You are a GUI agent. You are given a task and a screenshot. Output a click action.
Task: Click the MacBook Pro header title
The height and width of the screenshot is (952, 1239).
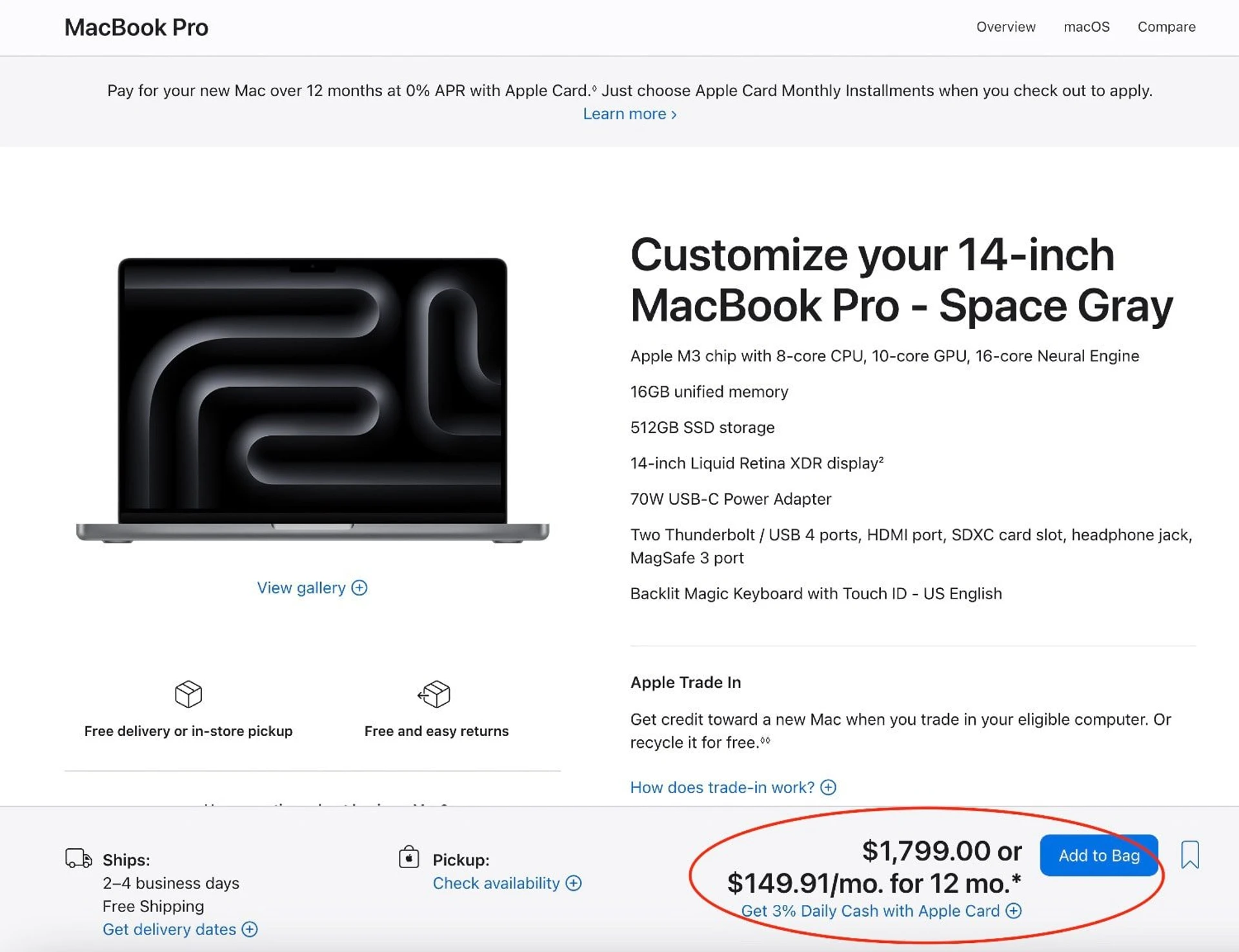[136, 28]
